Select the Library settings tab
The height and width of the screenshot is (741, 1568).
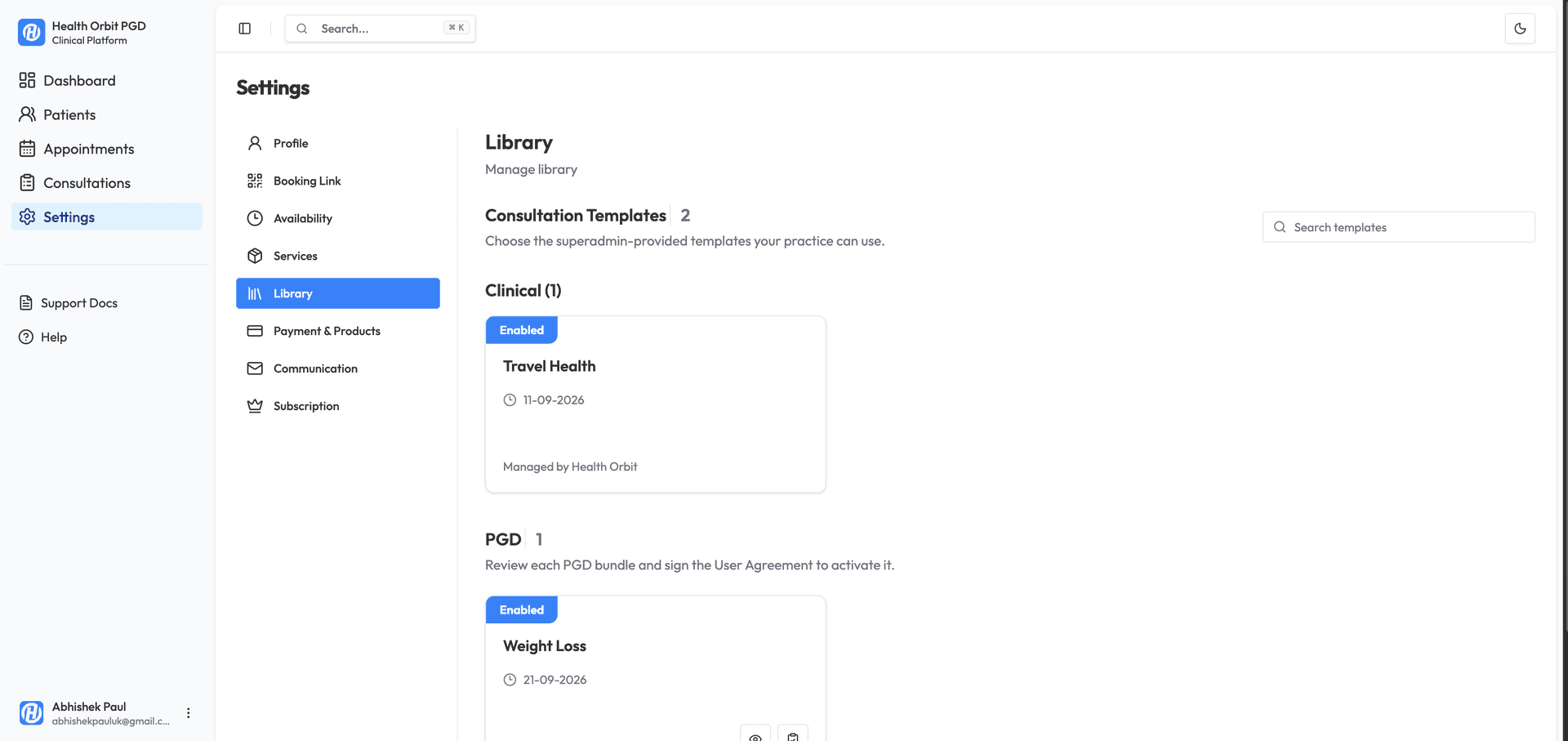pyautogui.click(x=337, y=293)
